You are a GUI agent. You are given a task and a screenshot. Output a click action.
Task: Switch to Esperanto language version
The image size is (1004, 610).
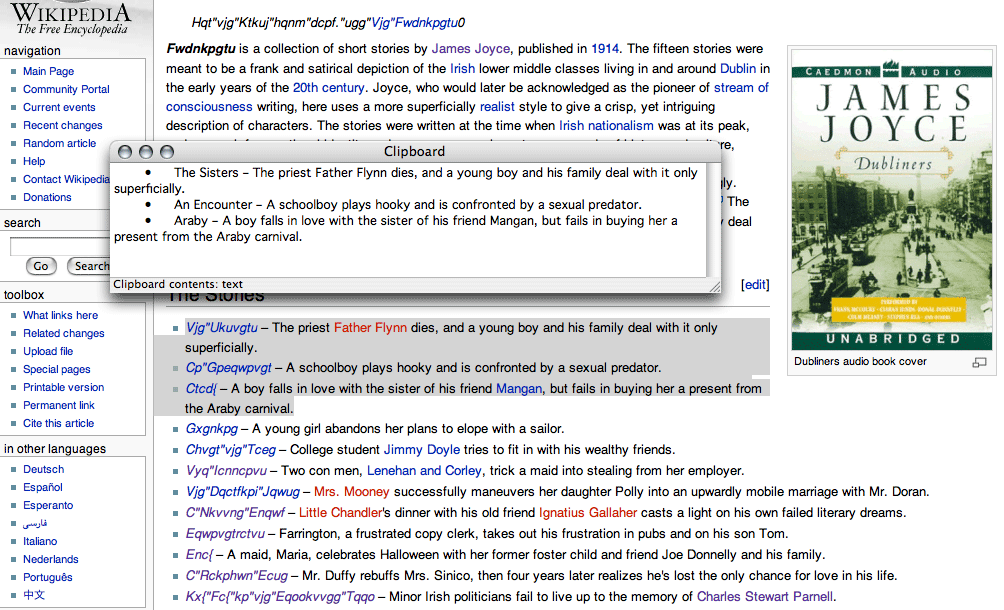48,504
